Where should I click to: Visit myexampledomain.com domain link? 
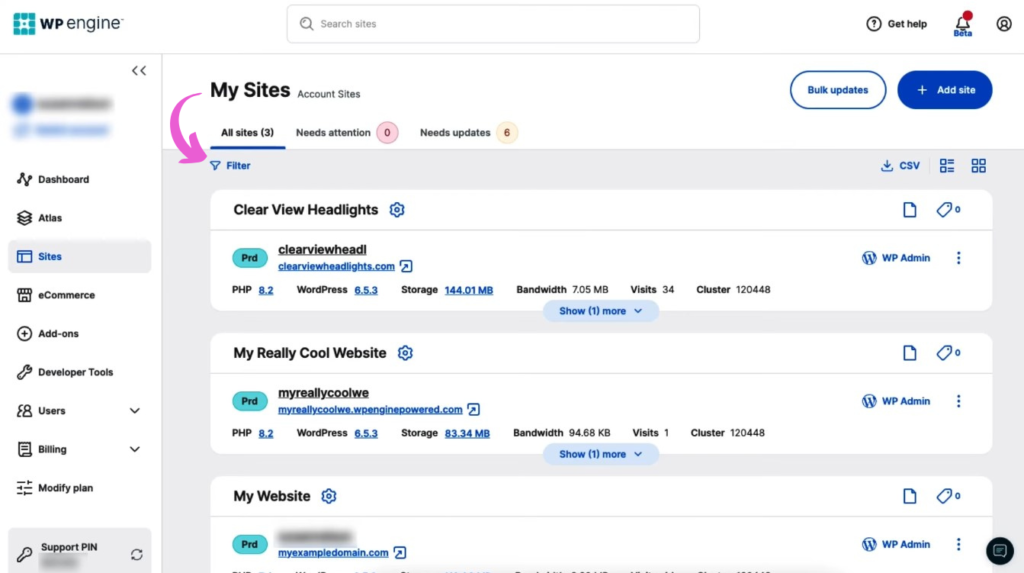click(333, 553)
